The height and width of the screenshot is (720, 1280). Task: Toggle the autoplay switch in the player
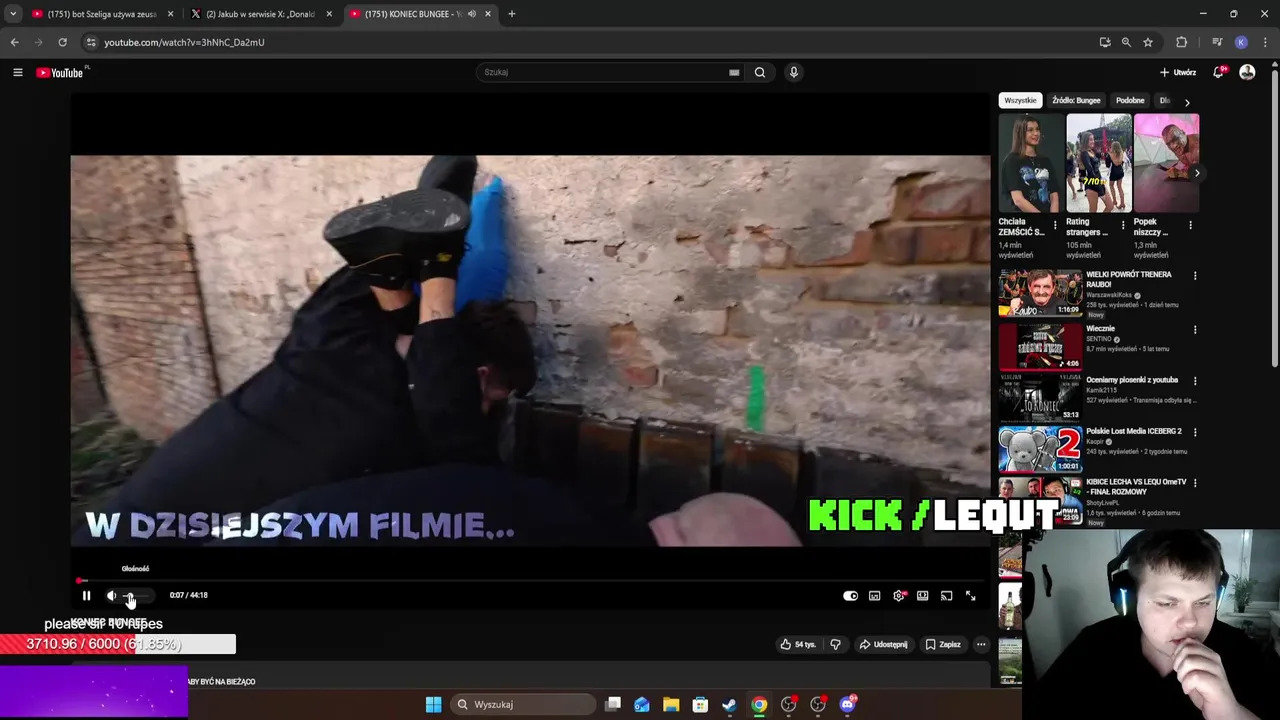[x=850, y=596]
